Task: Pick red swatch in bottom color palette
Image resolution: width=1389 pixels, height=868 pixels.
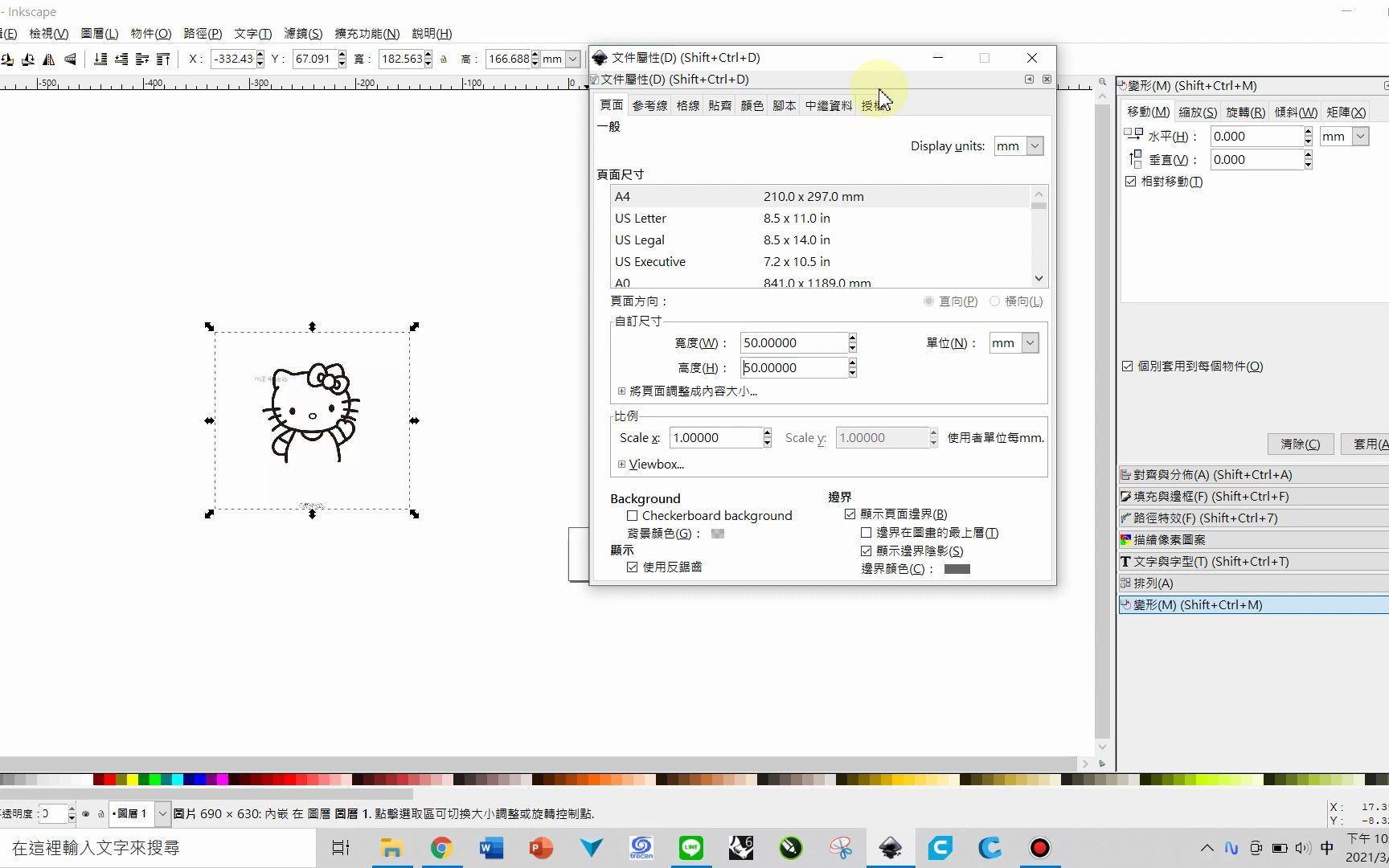Action: pyautogui.click(x=110, y=779)
